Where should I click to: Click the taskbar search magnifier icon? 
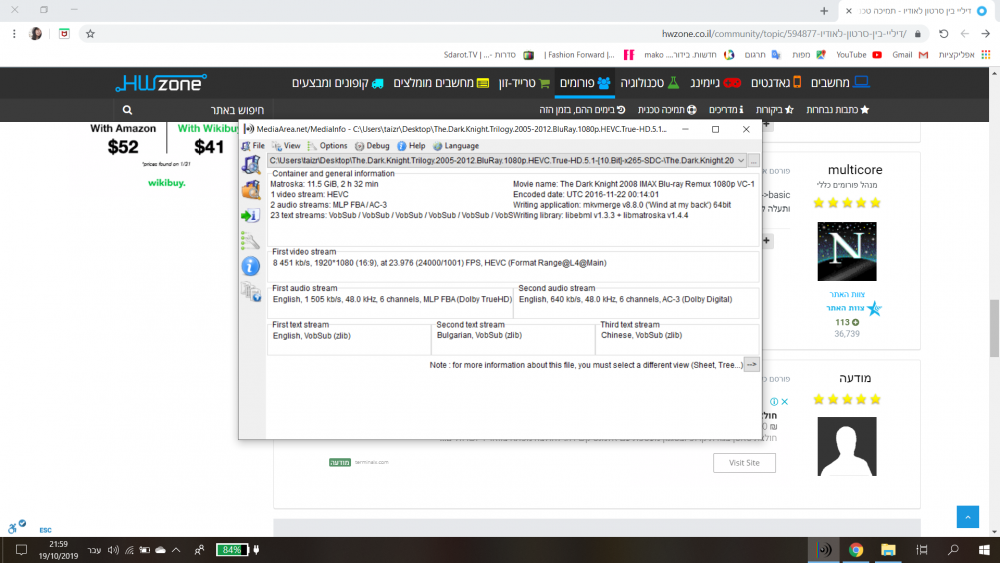pos(953,550)
